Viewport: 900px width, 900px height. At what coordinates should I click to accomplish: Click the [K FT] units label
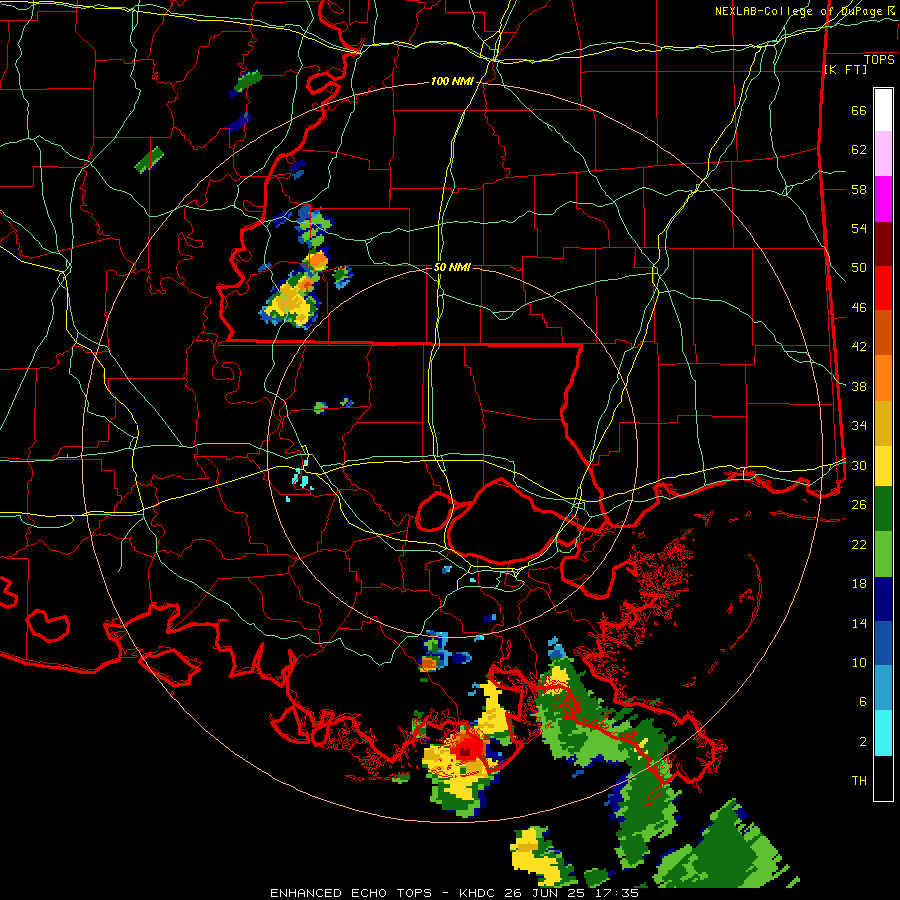[x=845, y=70]
